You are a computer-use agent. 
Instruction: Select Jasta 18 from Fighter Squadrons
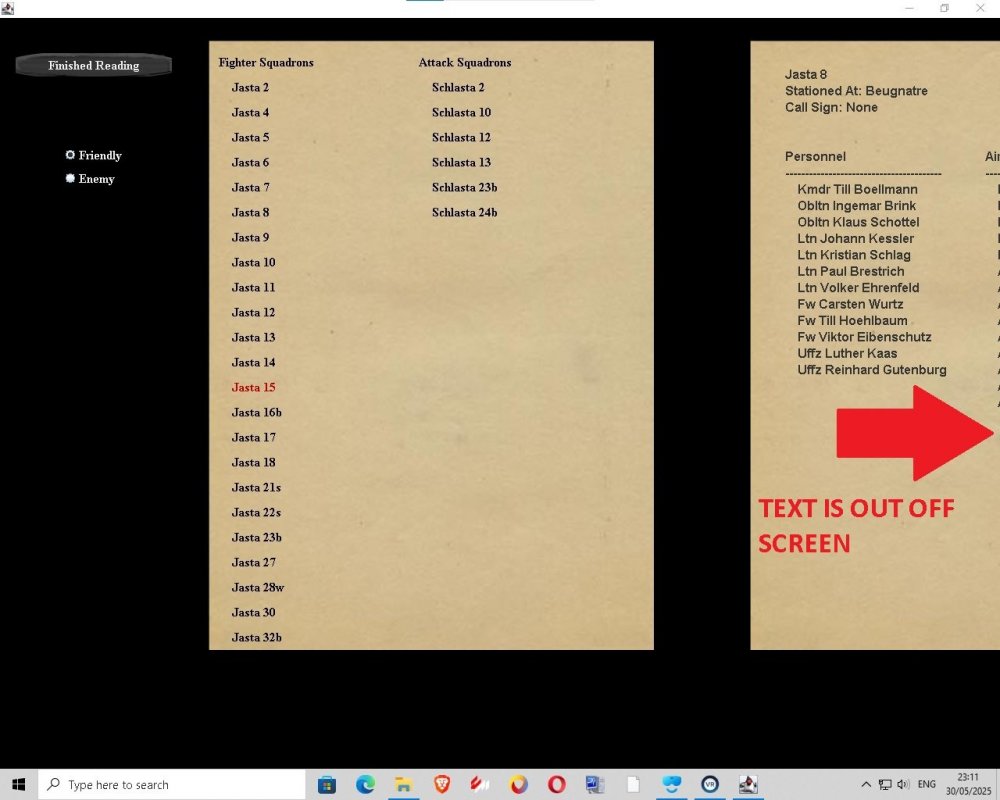253,463
